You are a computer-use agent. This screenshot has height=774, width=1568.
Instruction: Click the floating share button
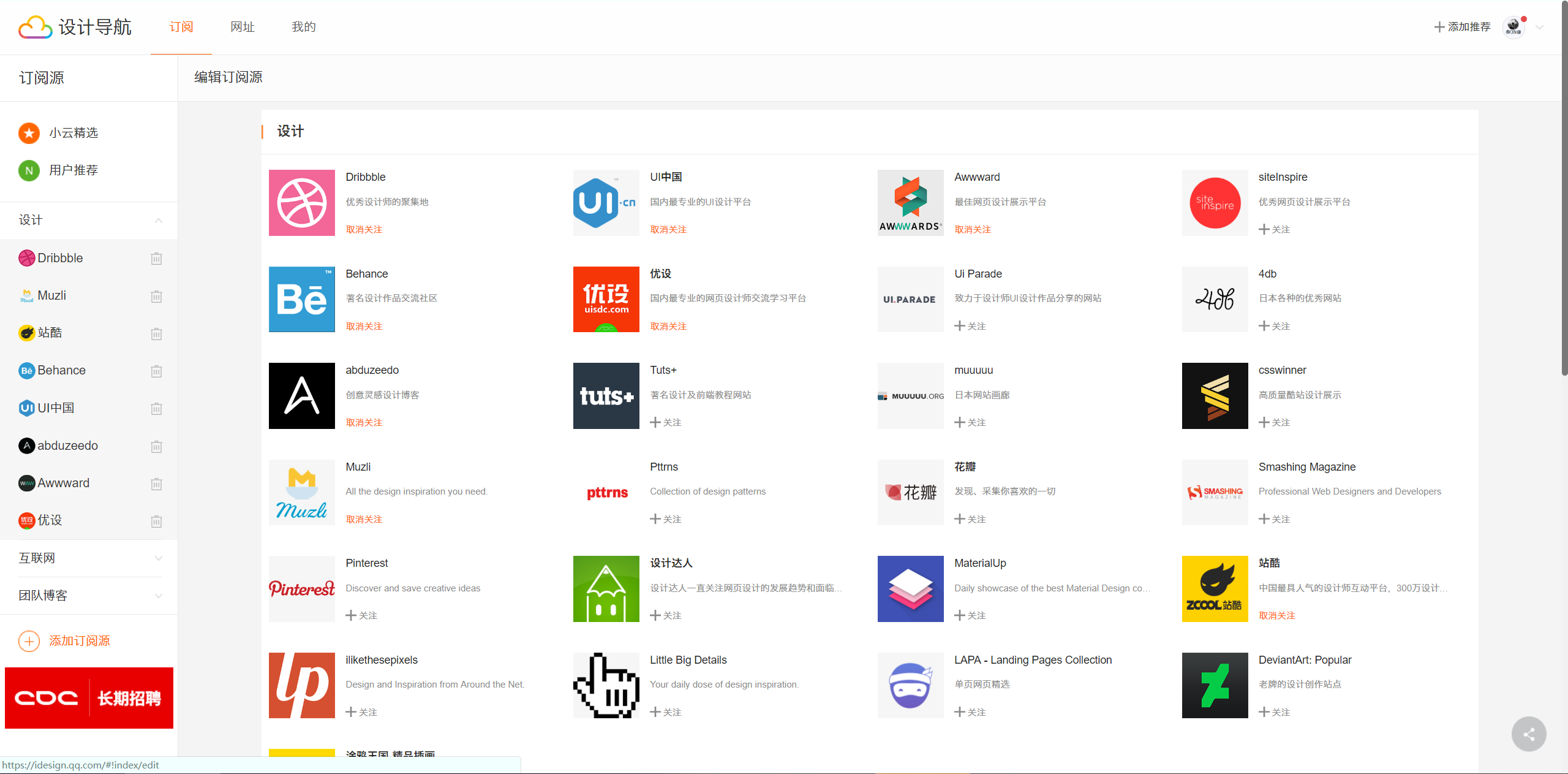[x=1529, y=734]
